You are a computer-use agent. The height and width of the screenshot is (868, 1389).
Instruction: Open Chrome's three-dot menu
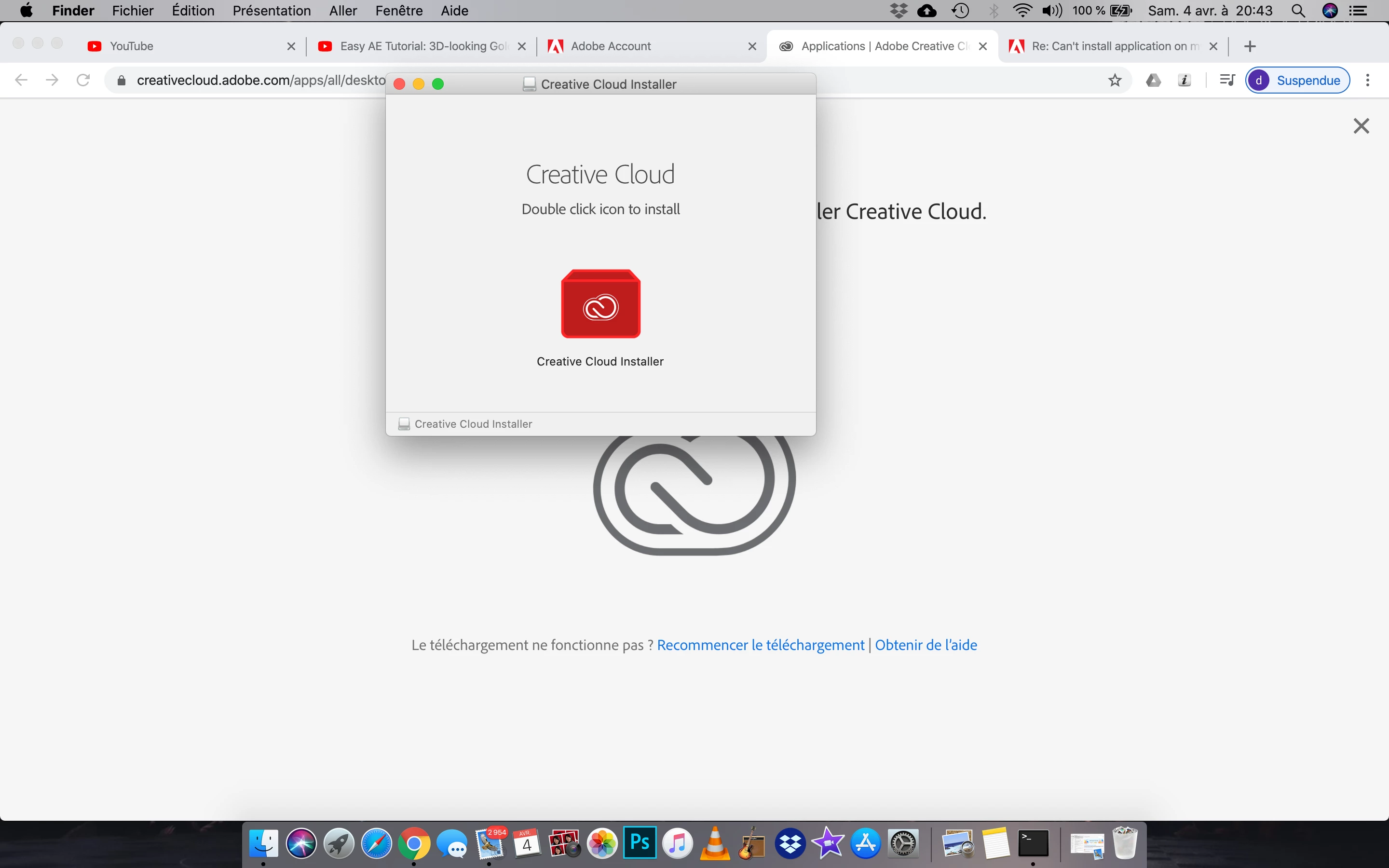point(1368,81)
